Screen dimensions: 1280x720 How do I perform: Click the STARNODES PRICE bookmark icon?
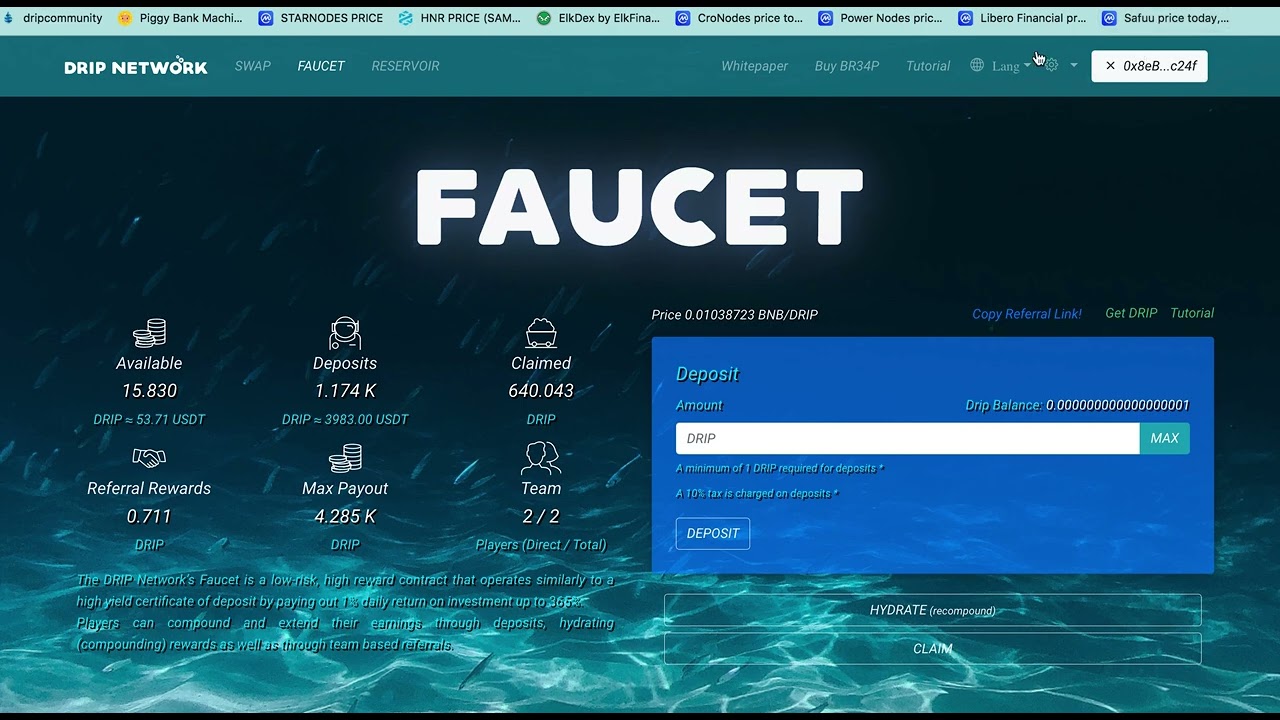266,18
